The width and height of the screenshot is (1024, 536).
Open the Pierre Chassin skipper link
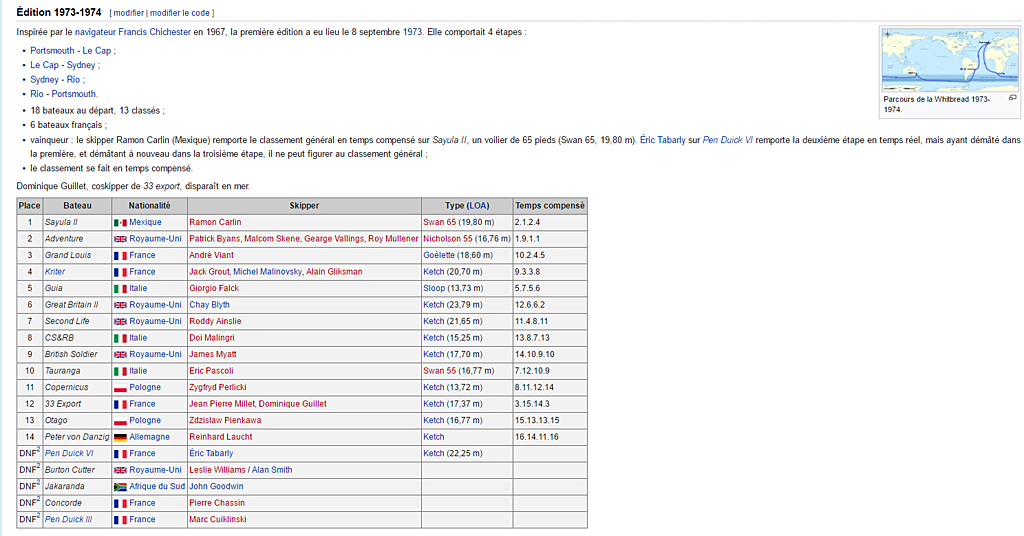pyautogui.click(x=217, y=503)
